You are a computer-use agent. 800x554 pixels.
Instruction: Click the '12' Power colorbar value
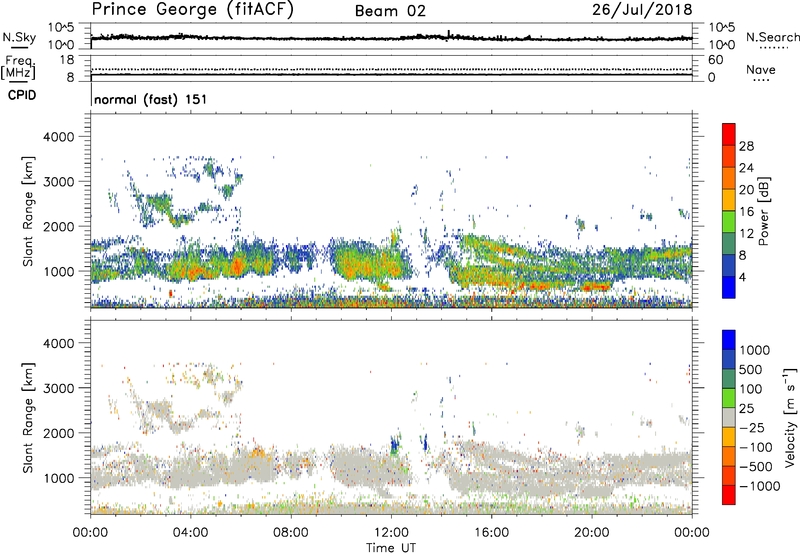click(x=746, y=234)
